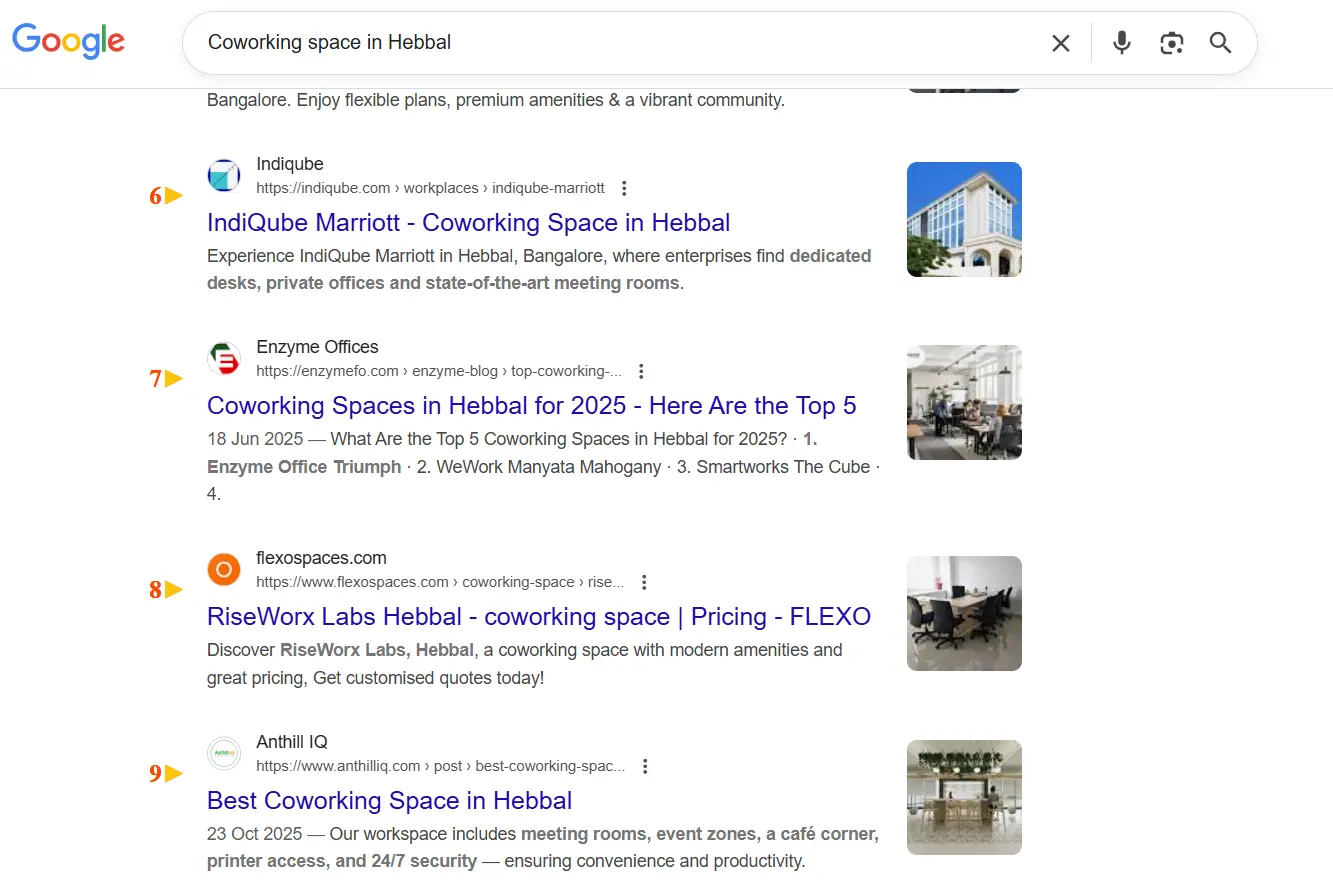1333x890 pixels.
Task: Click in the search query input field
Action: pos(600,43)
